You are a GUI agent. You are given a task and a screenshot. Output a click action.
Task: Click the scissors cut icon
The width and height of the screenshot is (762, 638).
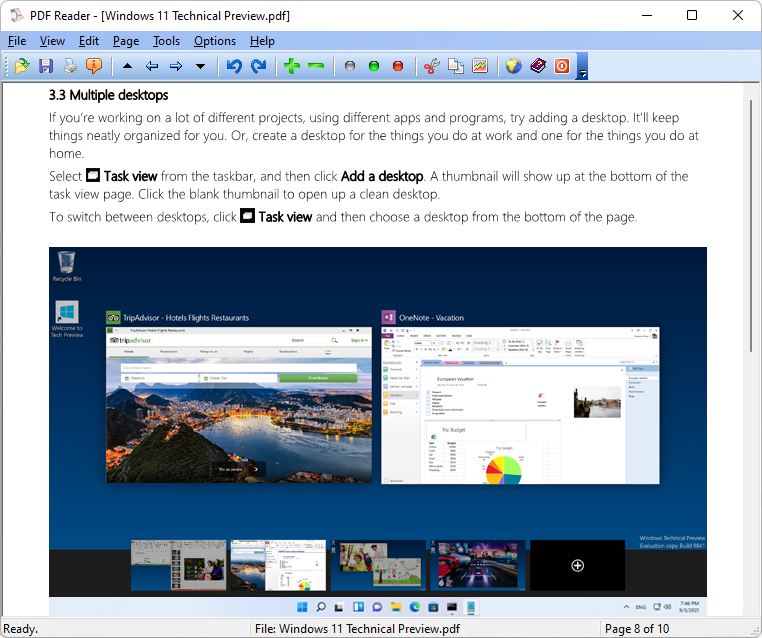(x=432, y=66)
